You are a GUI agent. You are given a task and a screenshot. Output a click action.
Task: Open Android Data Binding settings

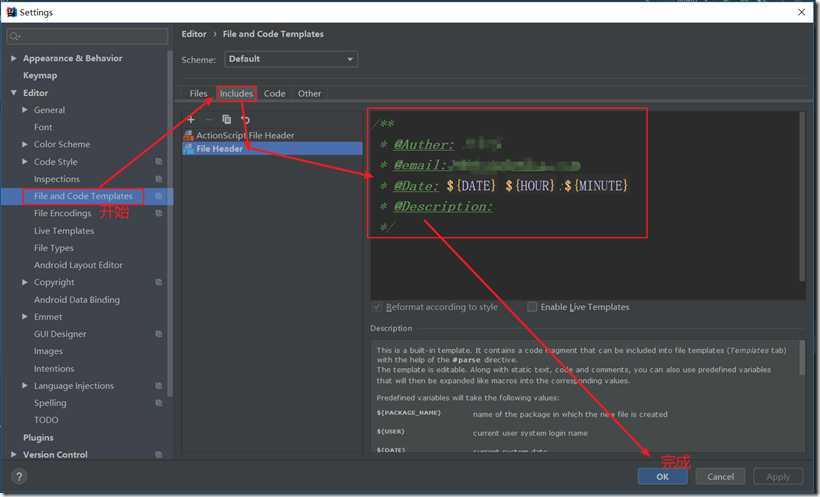tap(76, 300)
